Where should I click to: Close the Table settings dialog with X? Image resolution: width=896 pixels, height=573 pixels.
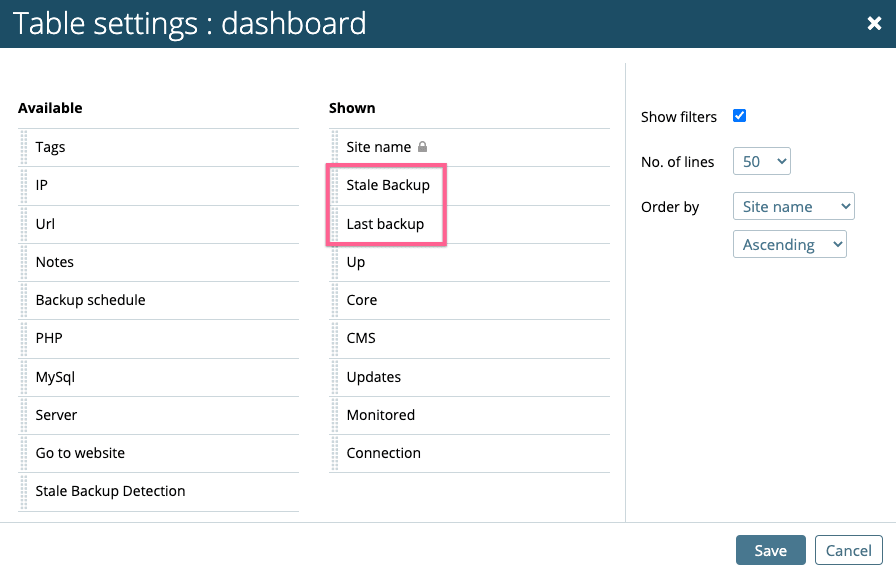pyautogui.click(x=874, y=23)
